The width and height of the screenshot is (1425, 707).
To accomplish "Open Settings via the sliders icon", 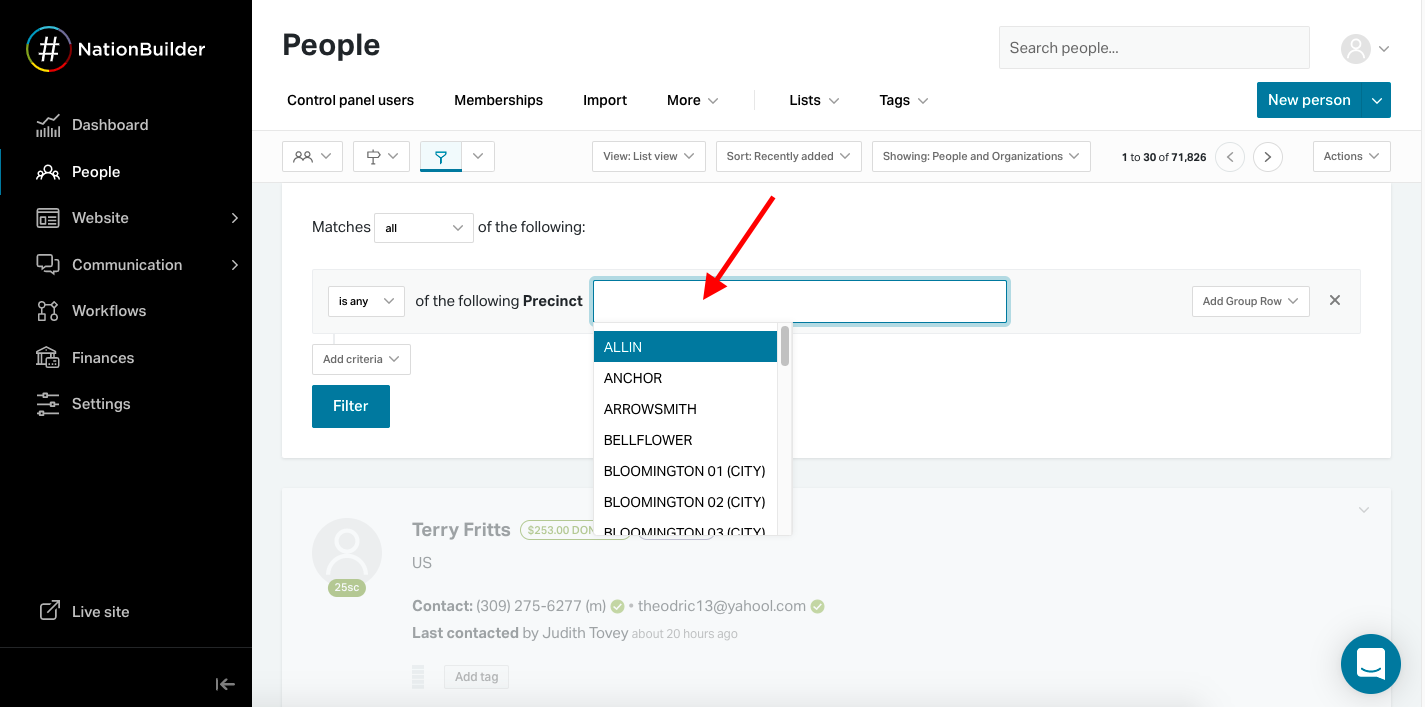I will [x=48, y=404].
